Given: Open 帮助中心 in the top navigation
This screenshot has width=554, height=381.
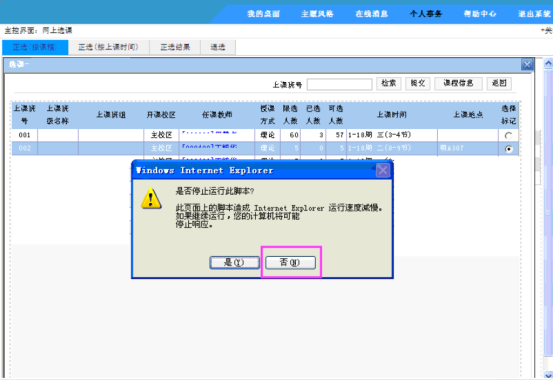Looking at the screenshot, I should tap(480, 14).
